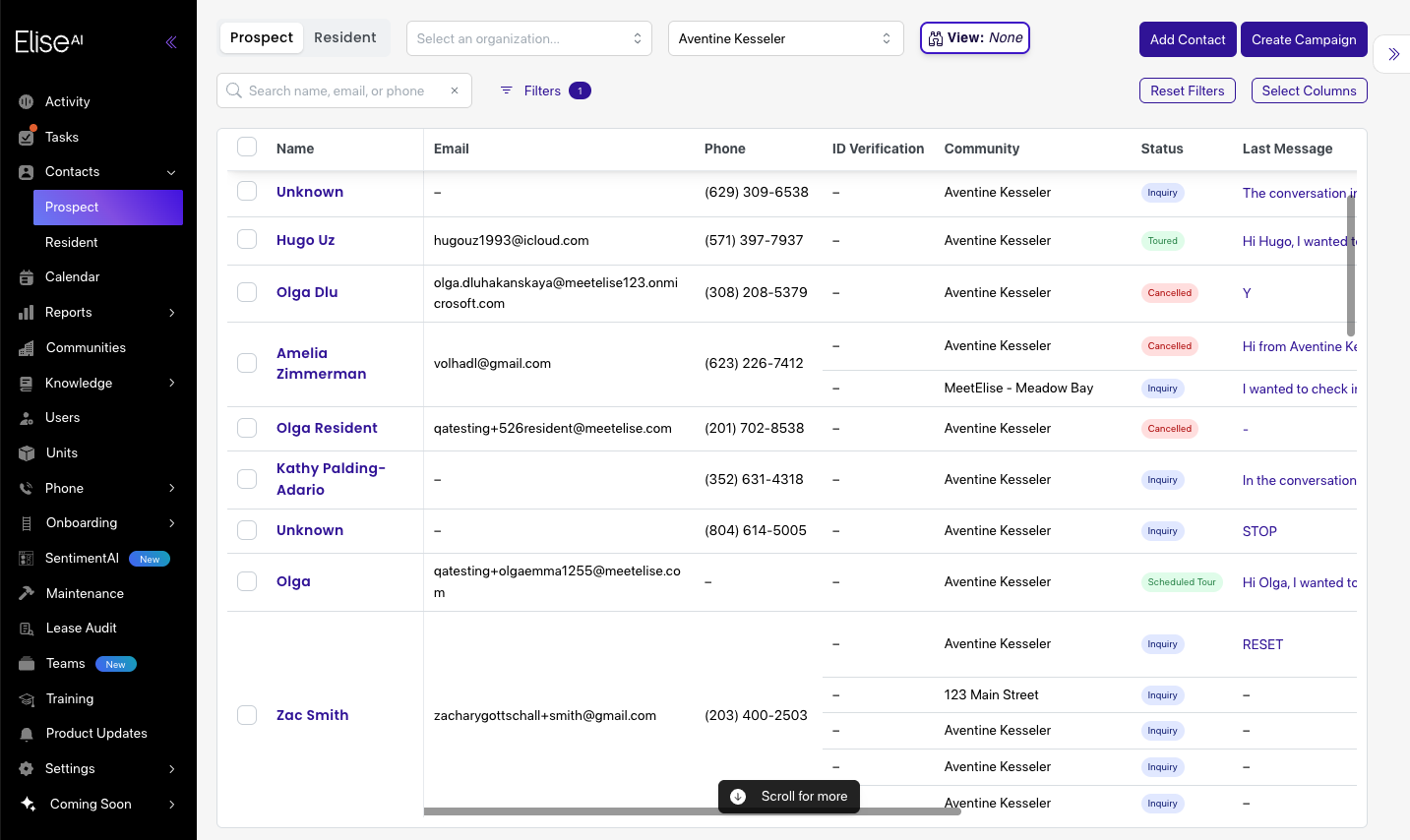Switch to the Resident tab

345,37
